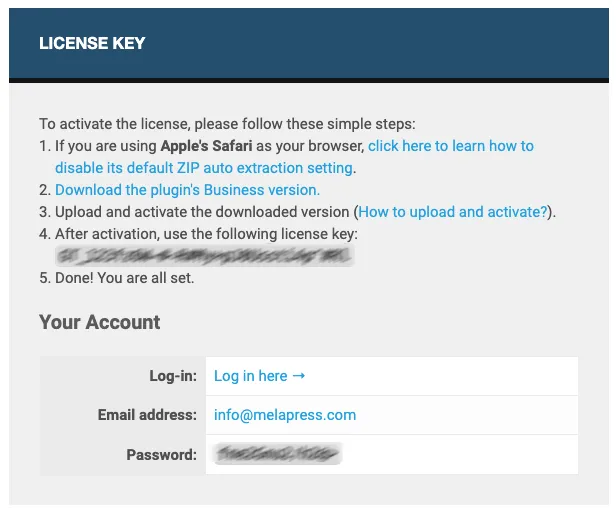Click the Email address: row label
The image size is (616, 513).
147,415
